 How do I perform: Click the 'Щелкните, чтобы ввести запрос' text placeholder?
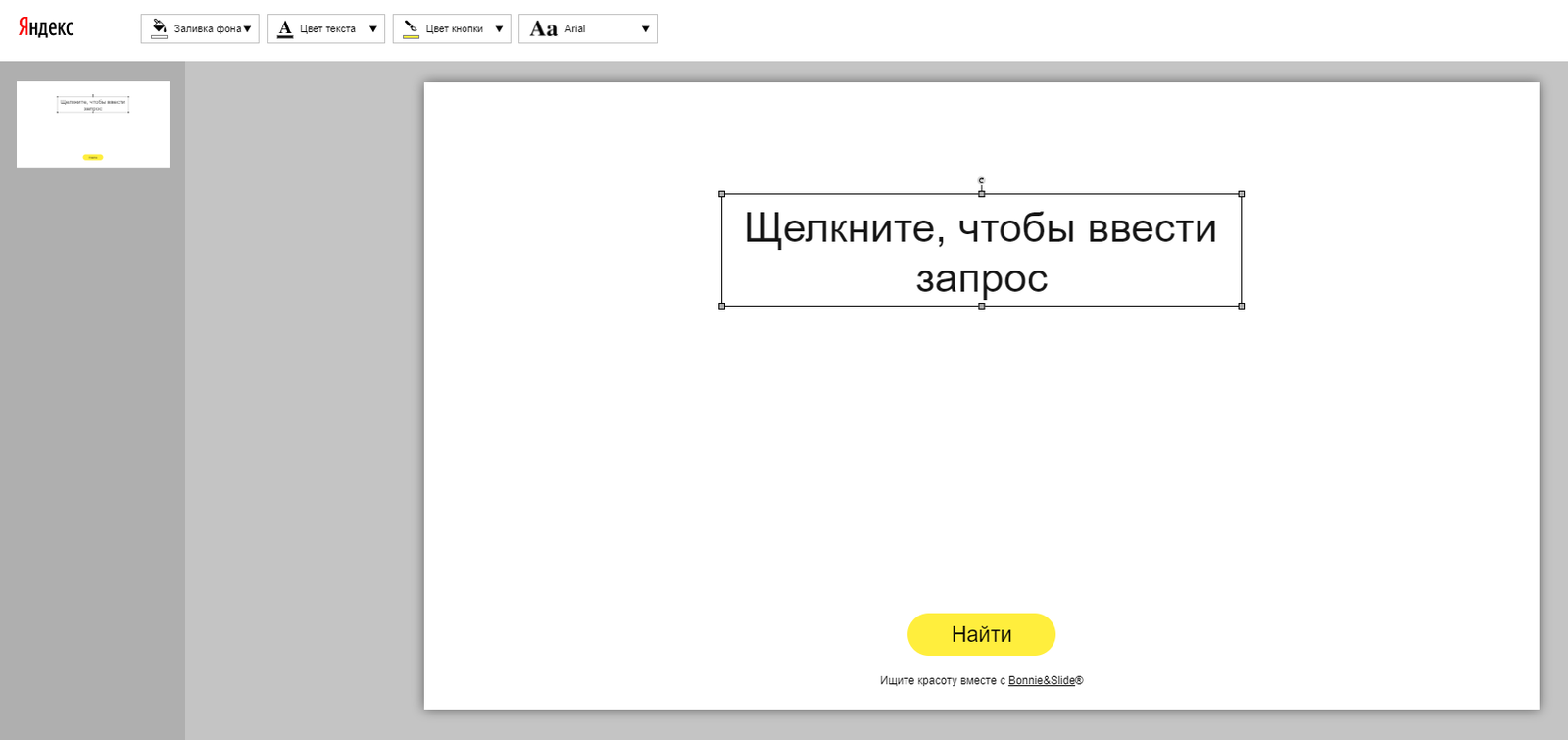point(981,252)
